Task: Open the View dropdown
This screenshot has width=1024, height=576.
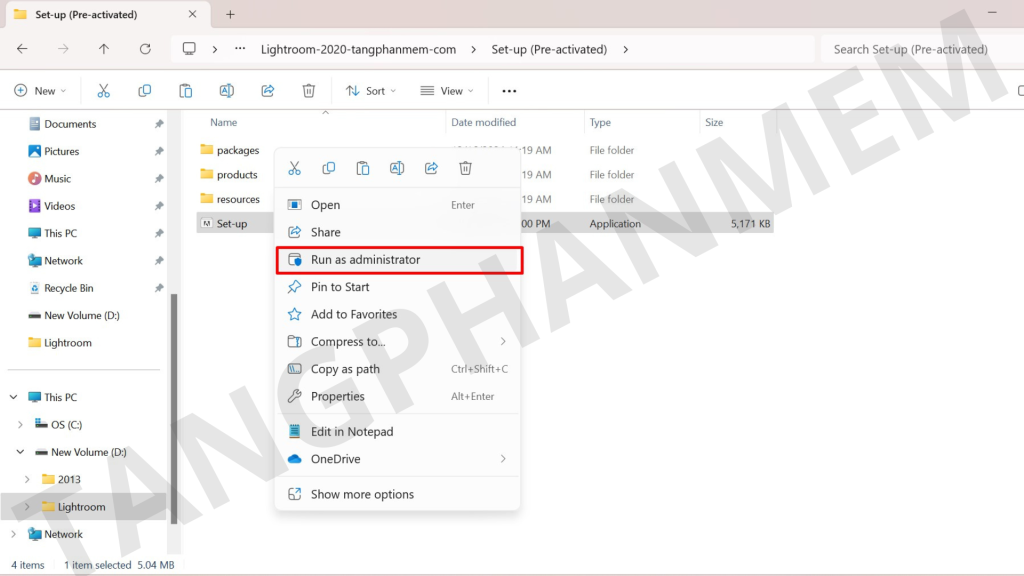Action: coord(447,91)
